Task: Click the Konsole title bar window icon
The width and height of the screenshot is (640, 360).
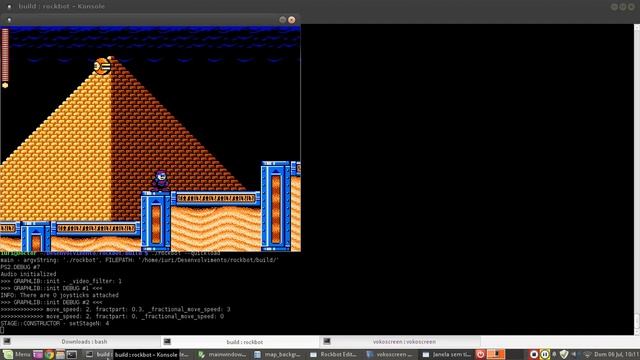Action: pos(9,6)
